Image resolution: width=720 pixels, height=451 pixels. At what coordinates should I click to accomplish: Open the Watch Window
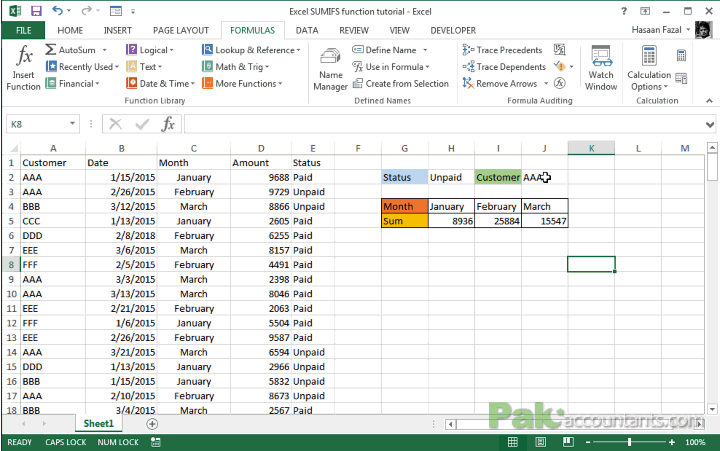pos(601,68)
